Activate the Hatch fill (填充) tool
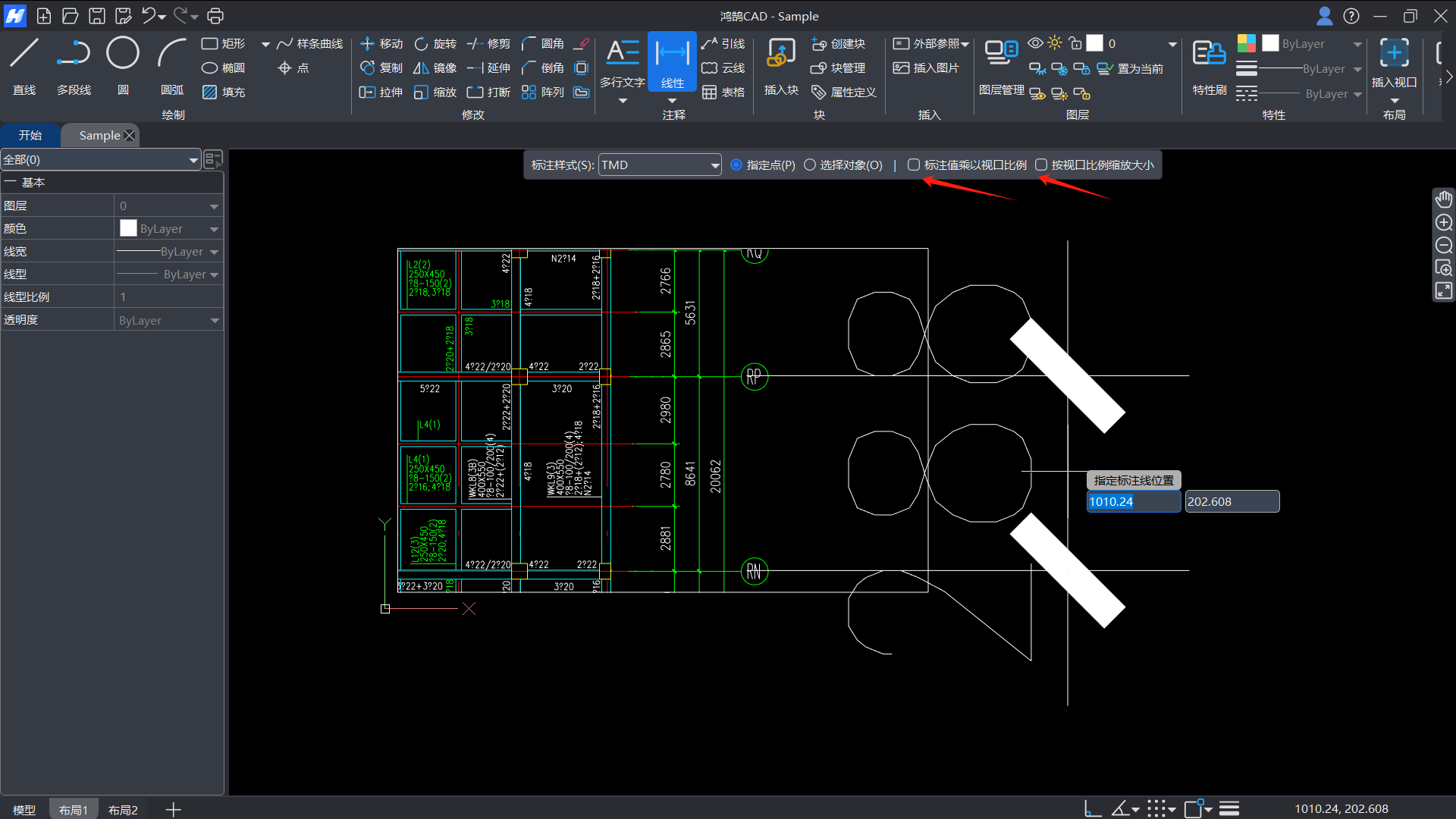The height and width of the screenshot is (819, 1456). 224,92
